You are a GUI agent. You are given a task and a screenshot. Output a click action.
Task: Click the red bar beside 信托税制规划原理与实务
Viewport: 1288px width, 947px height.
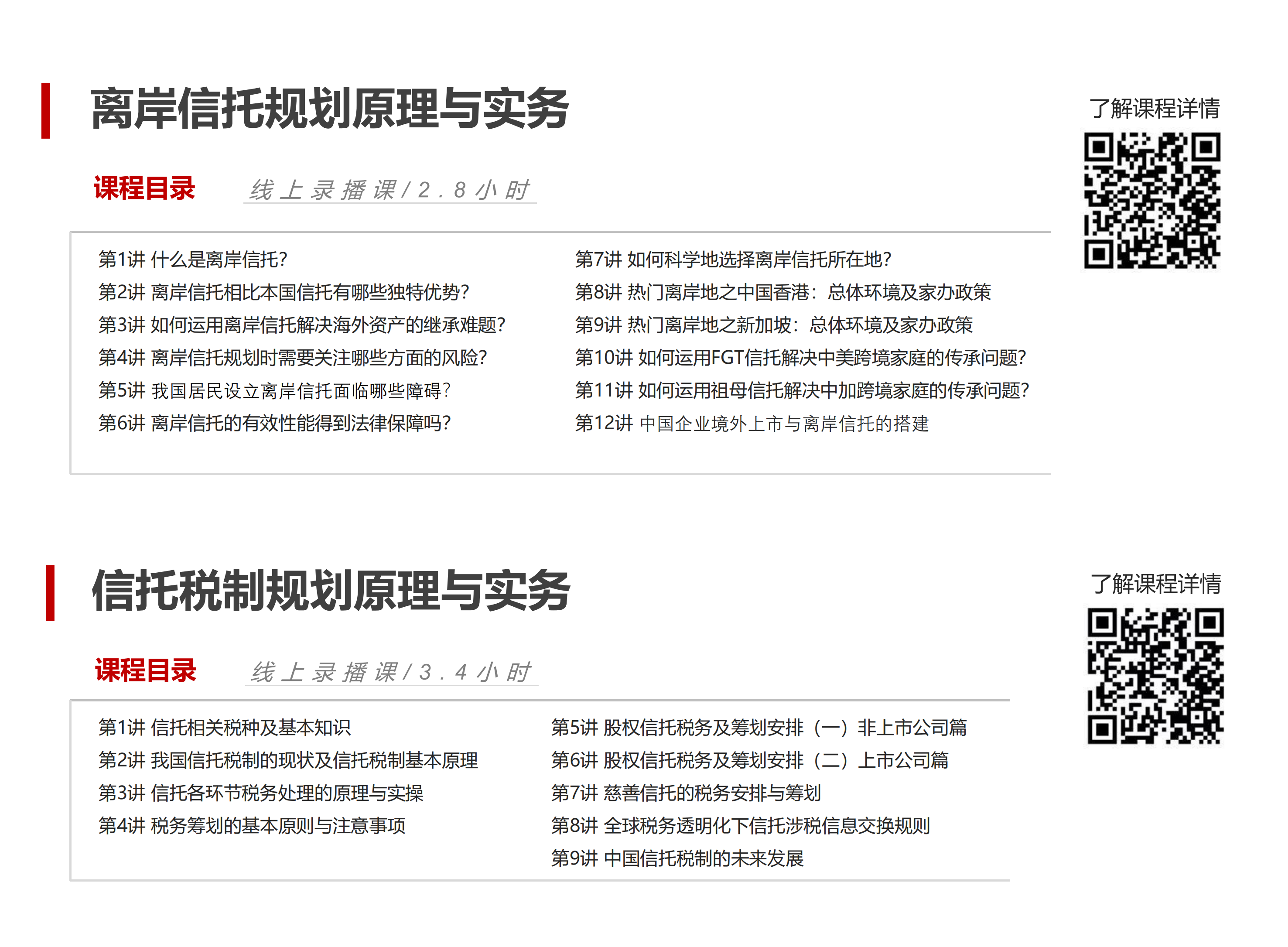pos(50,593)
